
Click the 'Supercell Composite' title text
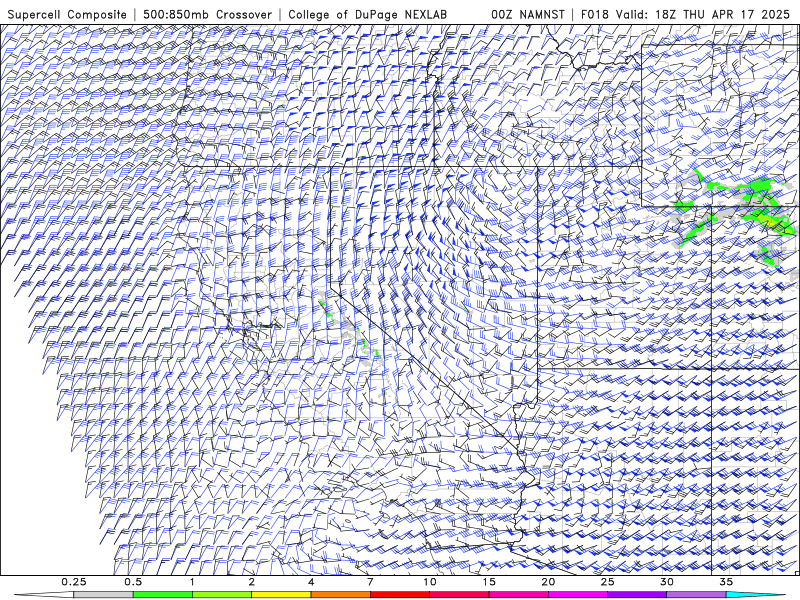tap(67, 14)
